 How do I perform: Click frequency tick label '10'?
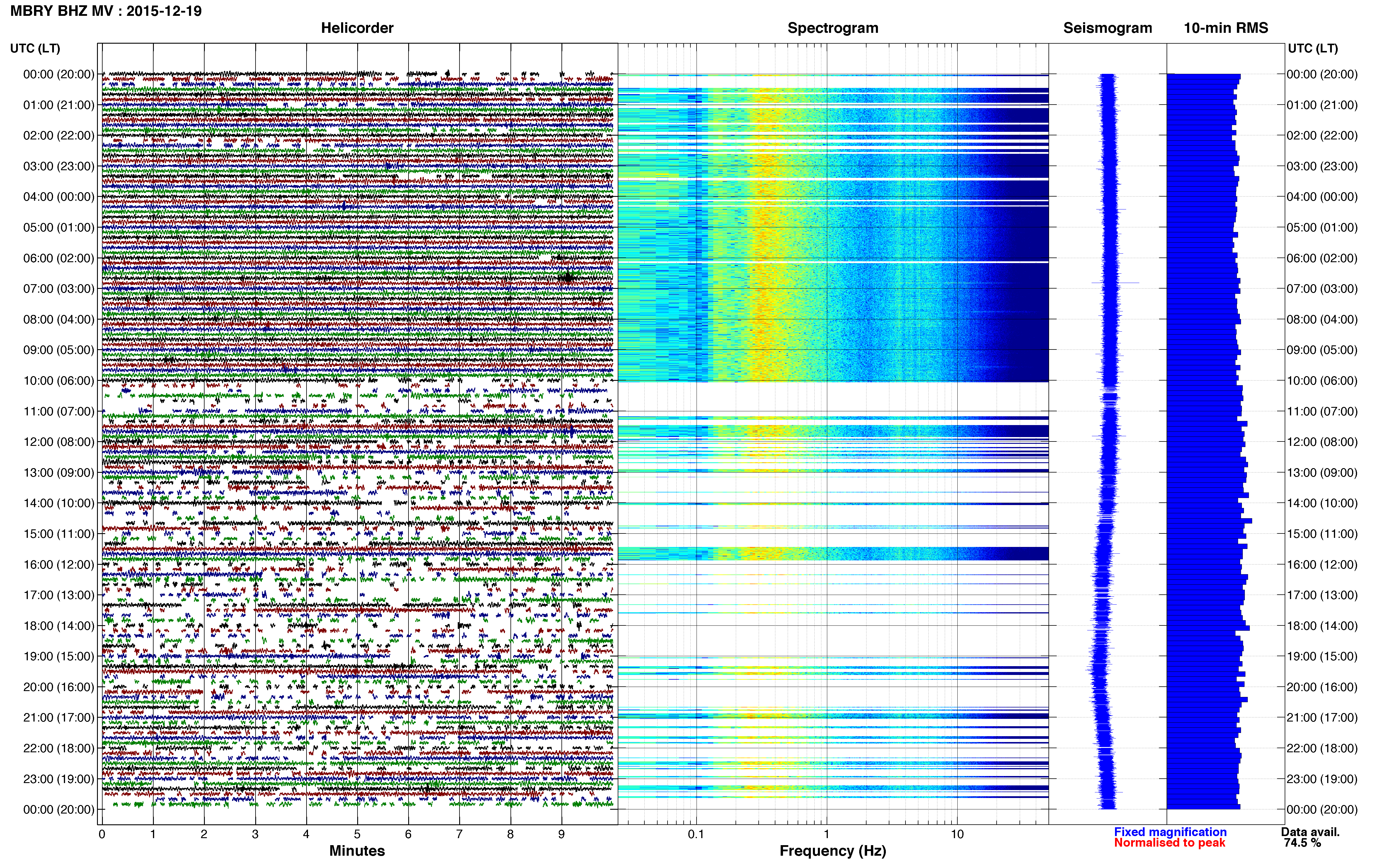point(957,835)
